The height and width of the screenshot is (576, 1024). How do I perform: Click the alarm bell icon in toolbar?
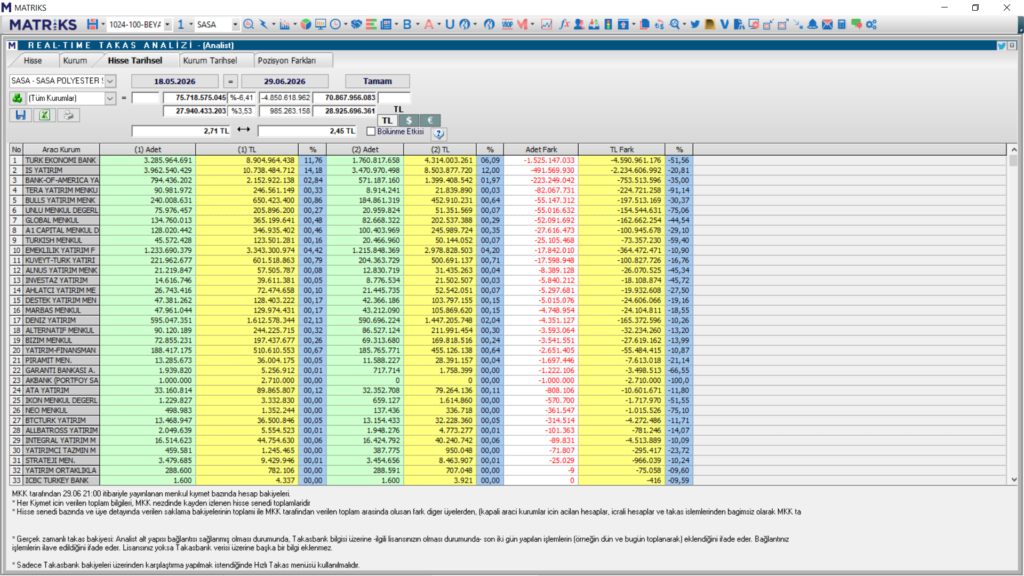812,24
